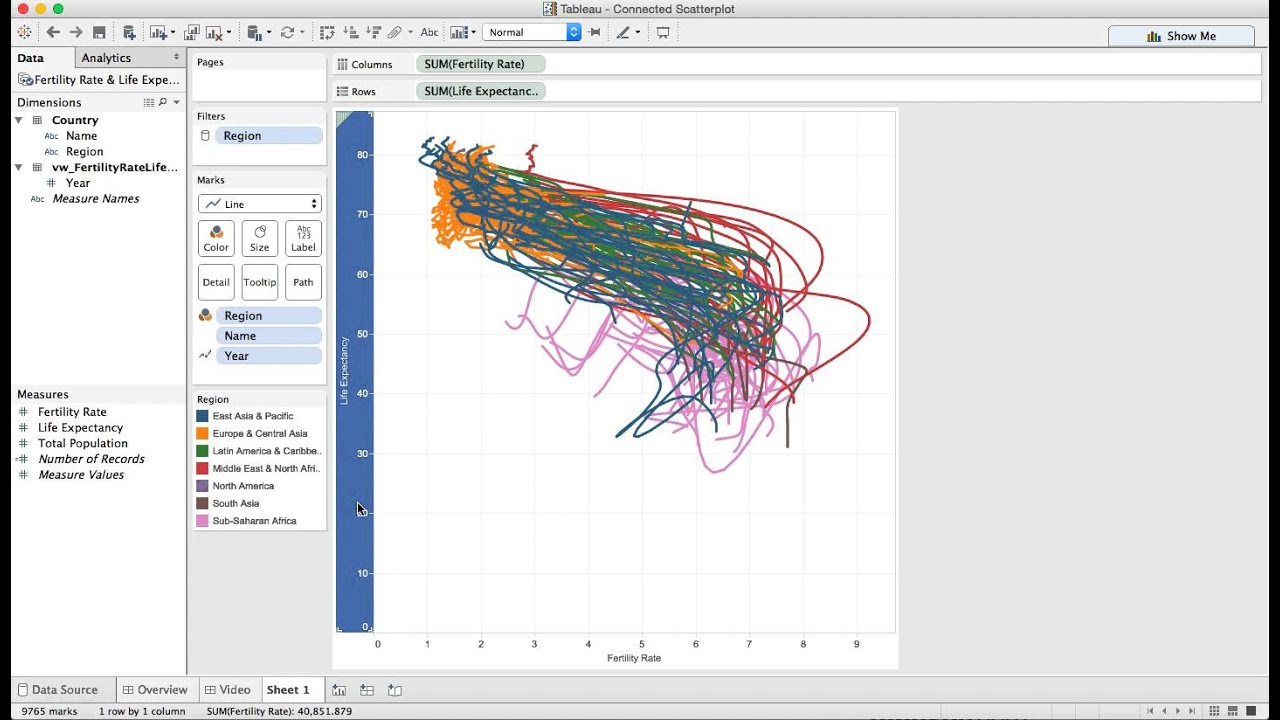Switch to the Overview sheet tab
Screen dimensions: 1280x720
click(x=155, y=690)
